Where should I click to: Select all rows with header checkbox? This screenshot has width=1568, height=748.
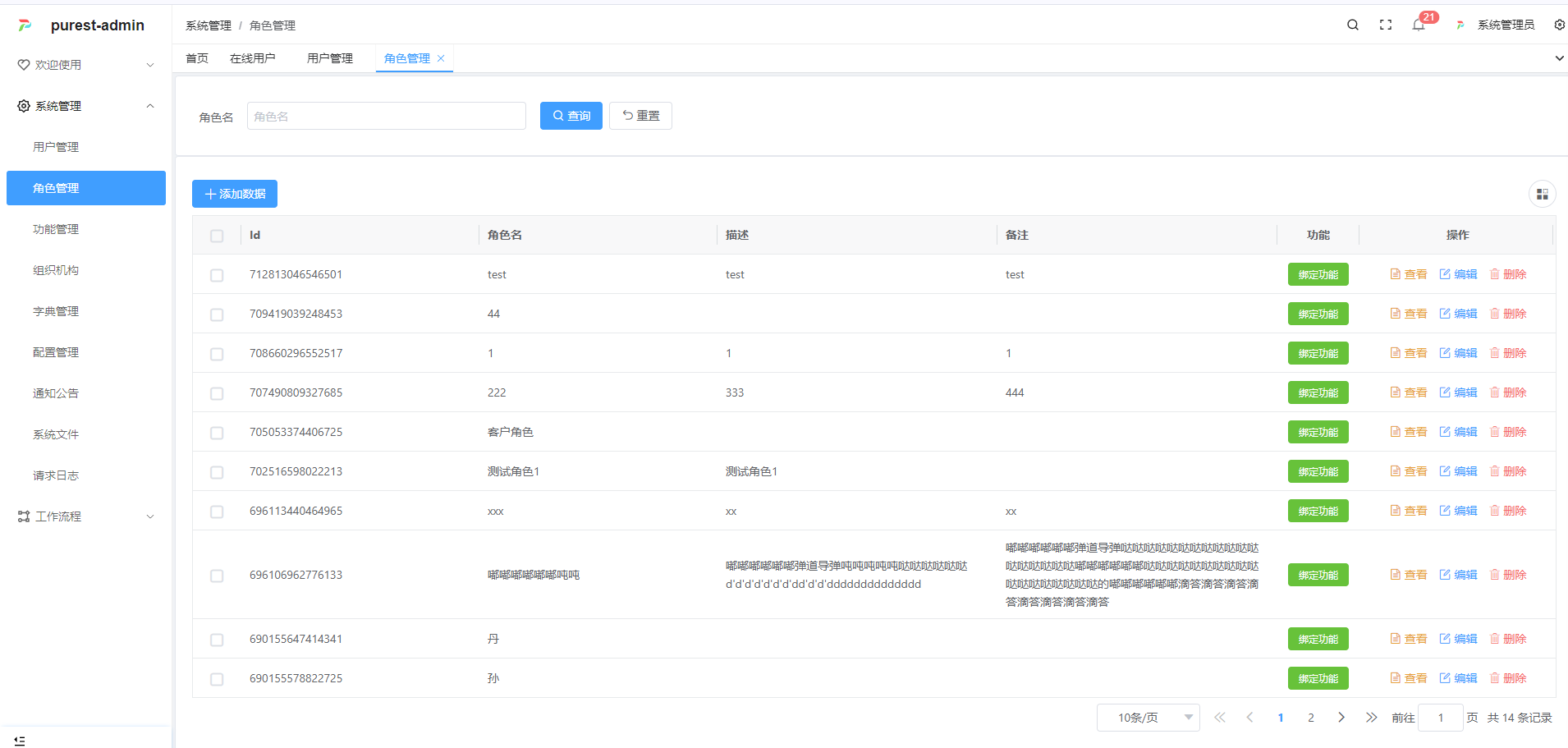(x=217, y=236)
